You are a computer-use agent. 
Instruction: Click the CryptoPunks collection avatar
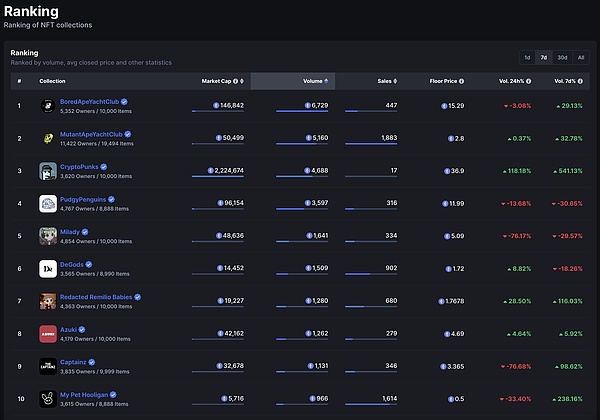(47, 171)
